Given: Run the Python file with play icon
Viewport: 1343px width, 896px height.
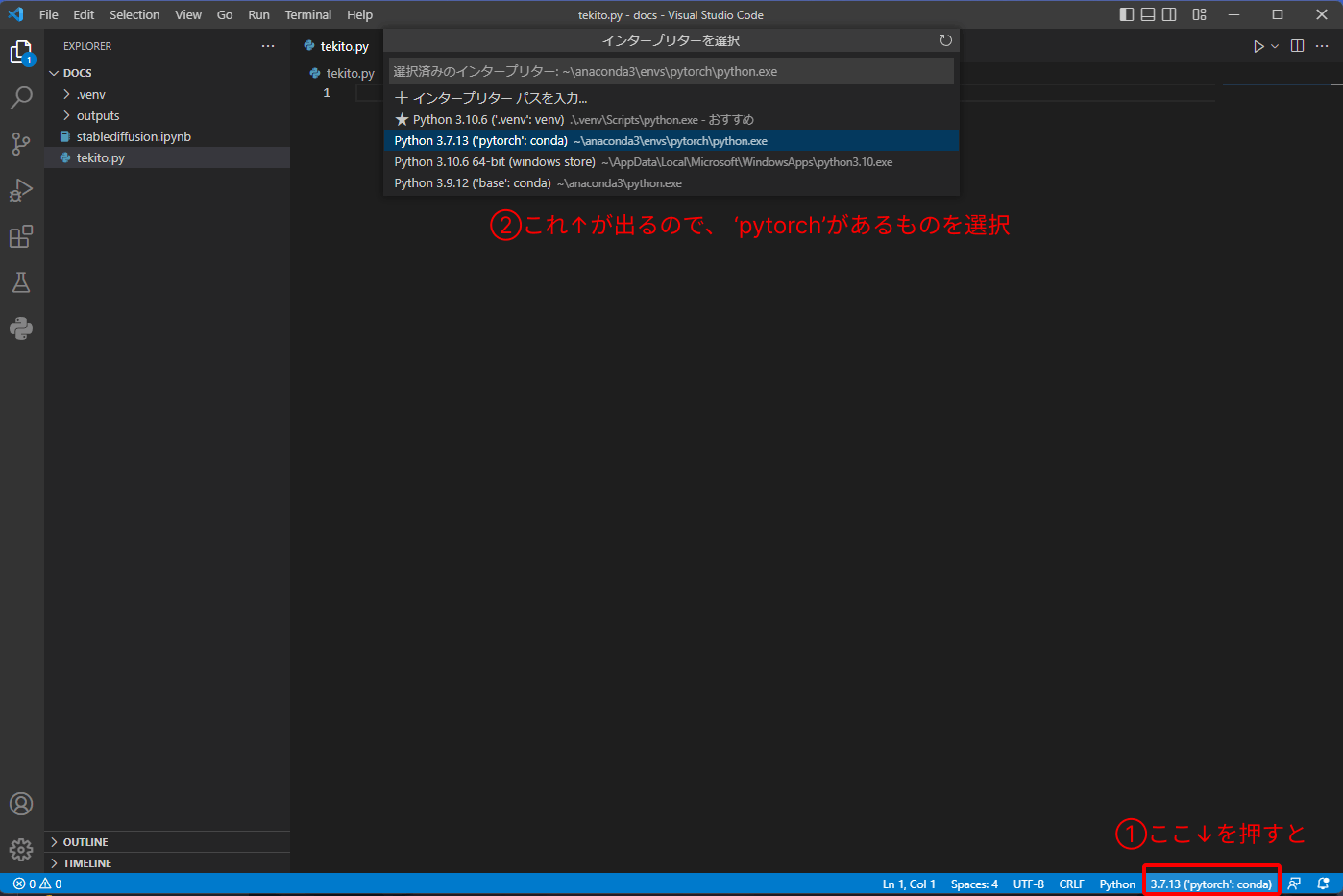Looking at the screenshot, I should (x=1258, y=46).
